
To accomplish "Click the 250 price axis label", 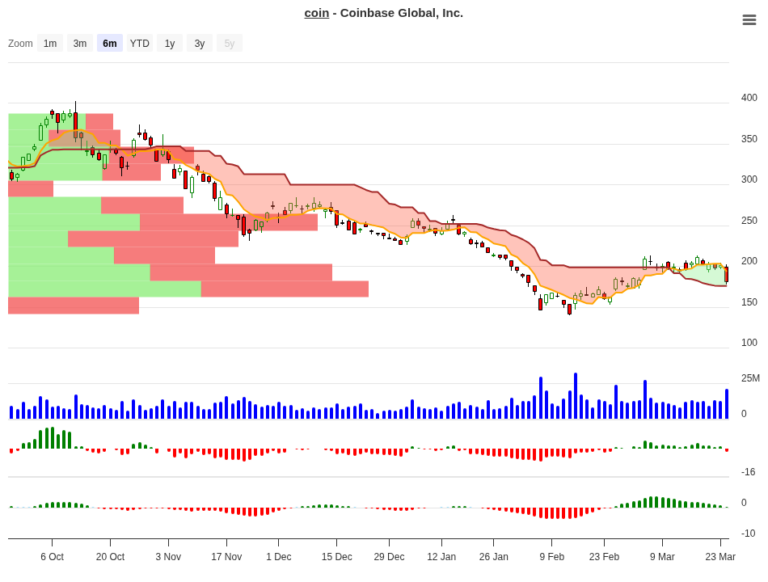I will [x=749, y=220].
